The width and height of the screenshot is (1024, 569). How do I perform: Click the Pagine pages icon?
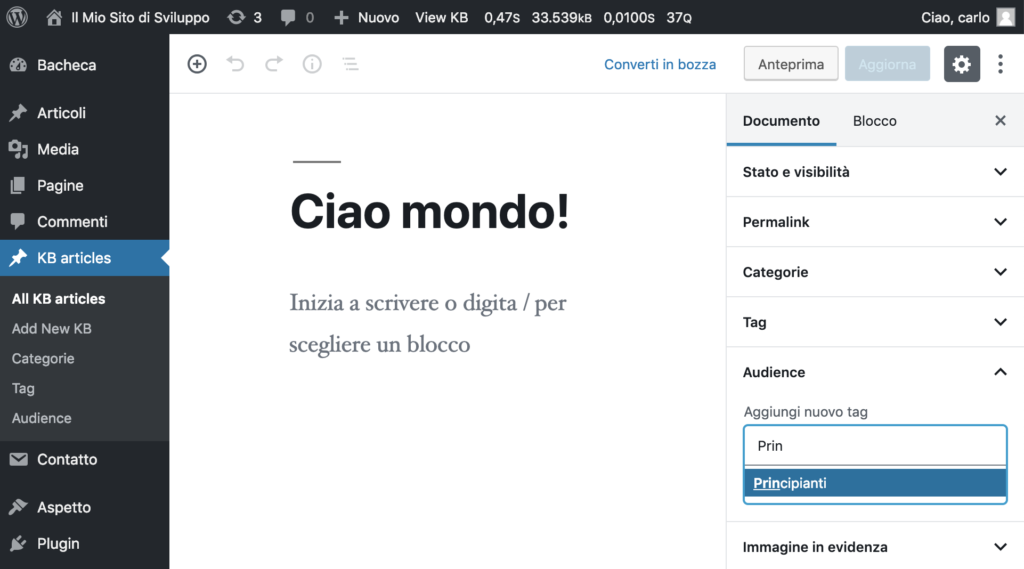[x=18, y=186]
